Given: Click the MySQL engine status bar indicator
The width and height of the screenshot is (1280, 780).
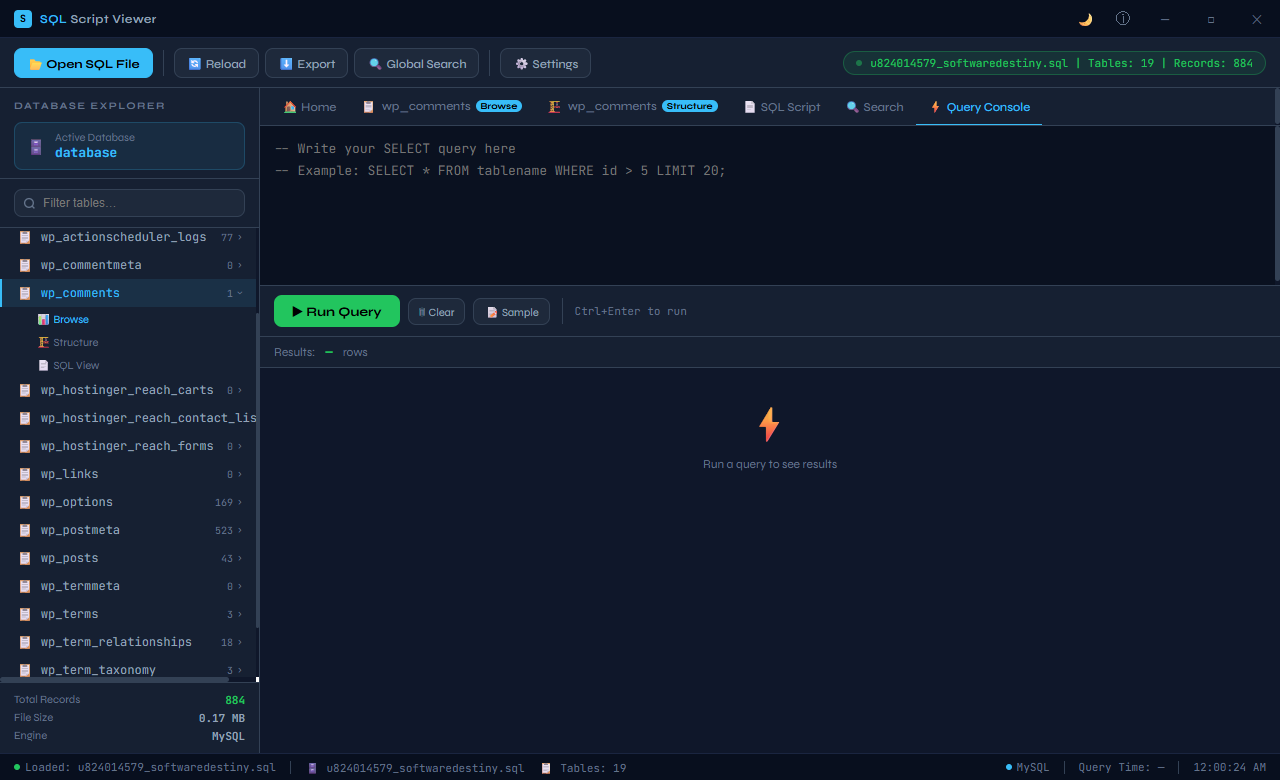Looking at the screenshot, I should pyautogui.click(x=1028, y=768).
